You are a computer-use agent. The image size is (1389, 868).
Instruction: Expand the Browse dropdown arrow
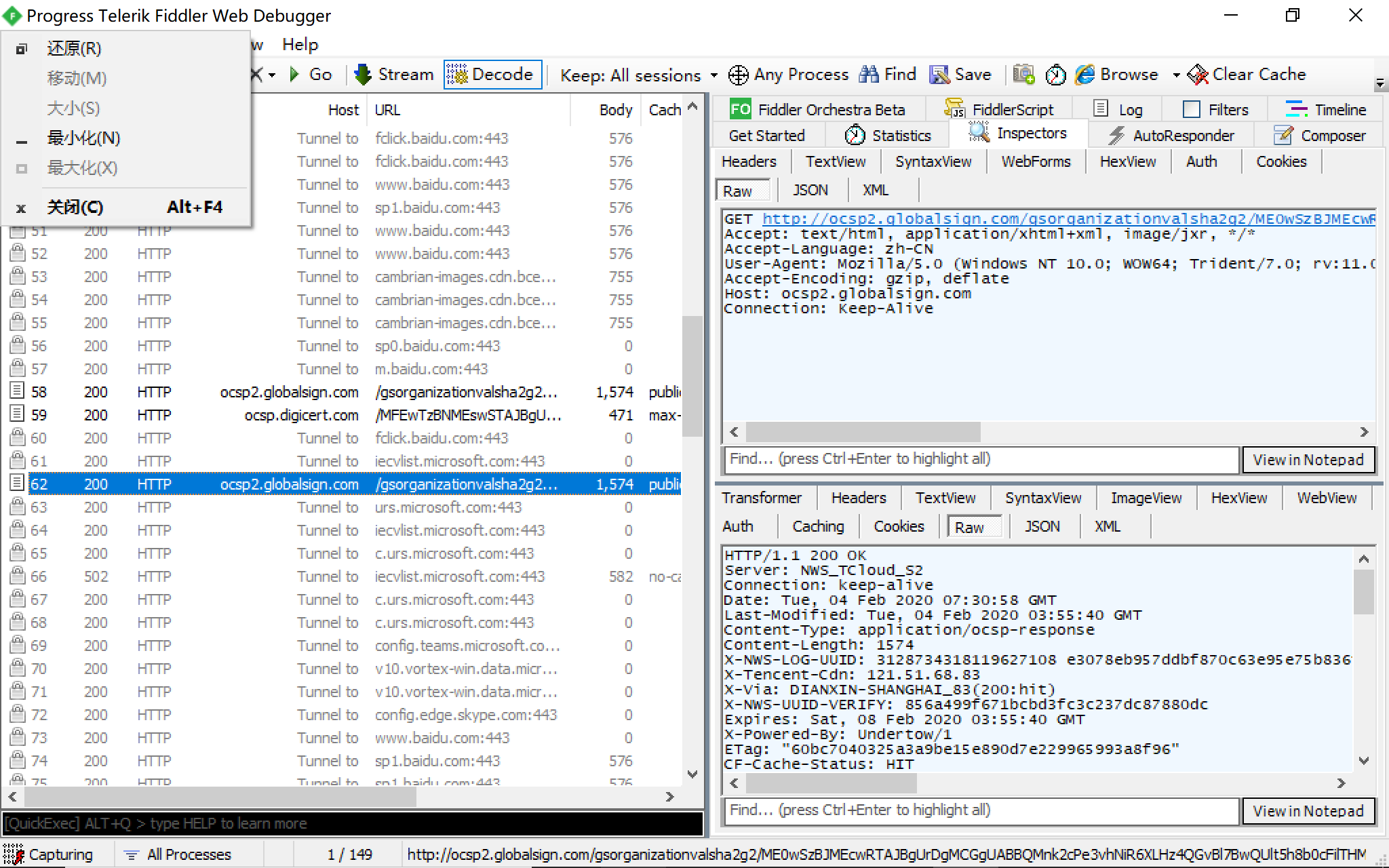click(1176, 75)
